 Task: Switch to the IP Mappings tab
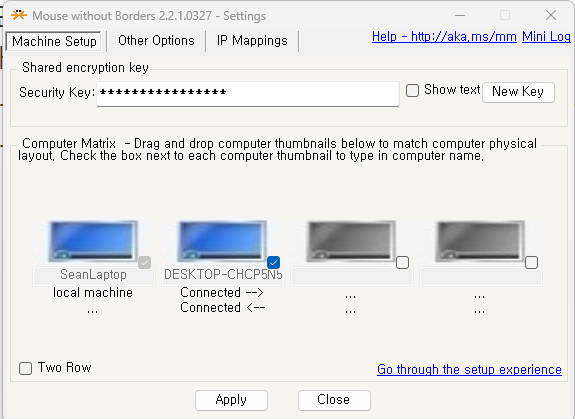pos(252,41)
